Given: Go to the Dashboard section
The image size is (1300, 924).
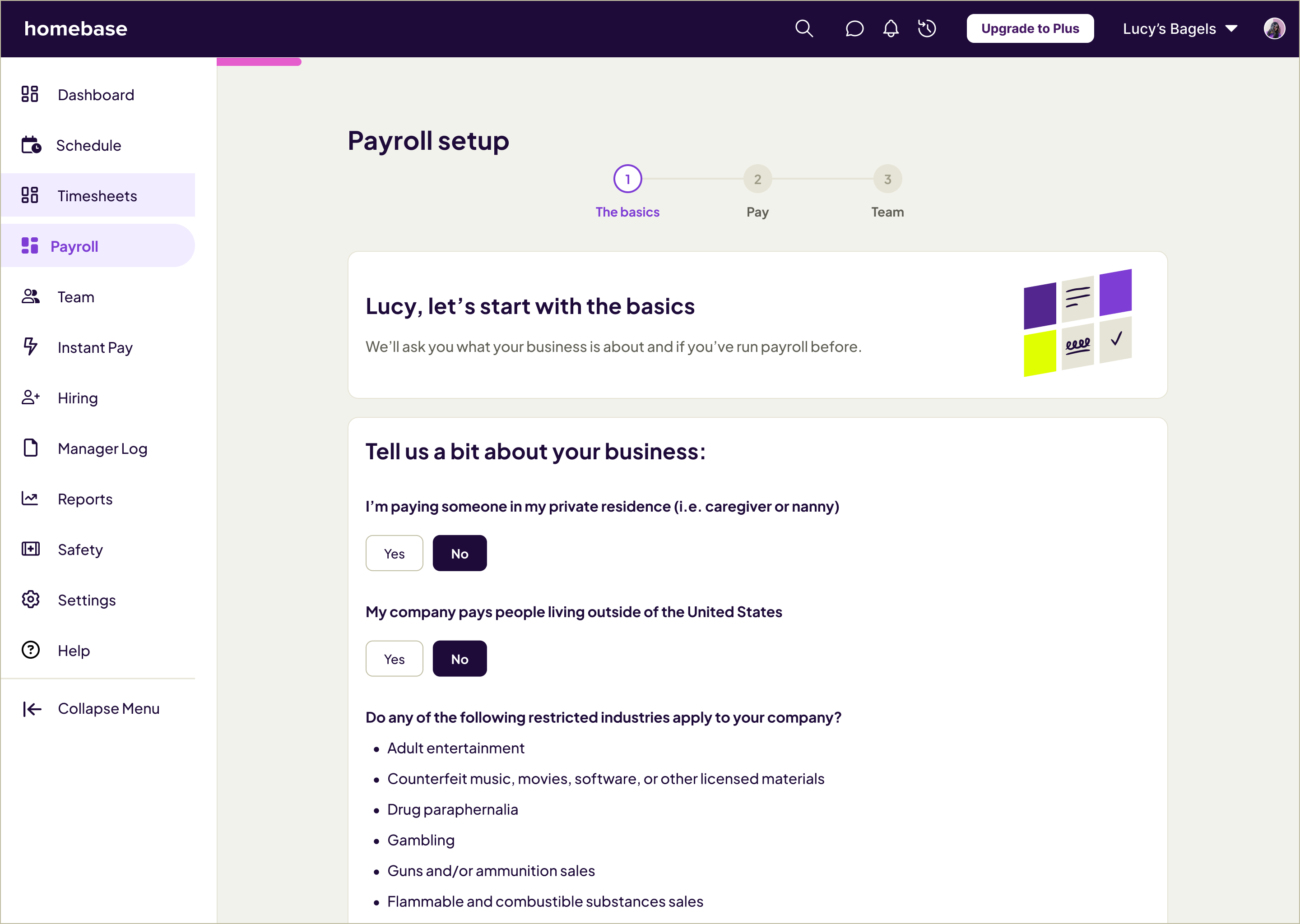Looking at the screenshot, I should [96, 94].
